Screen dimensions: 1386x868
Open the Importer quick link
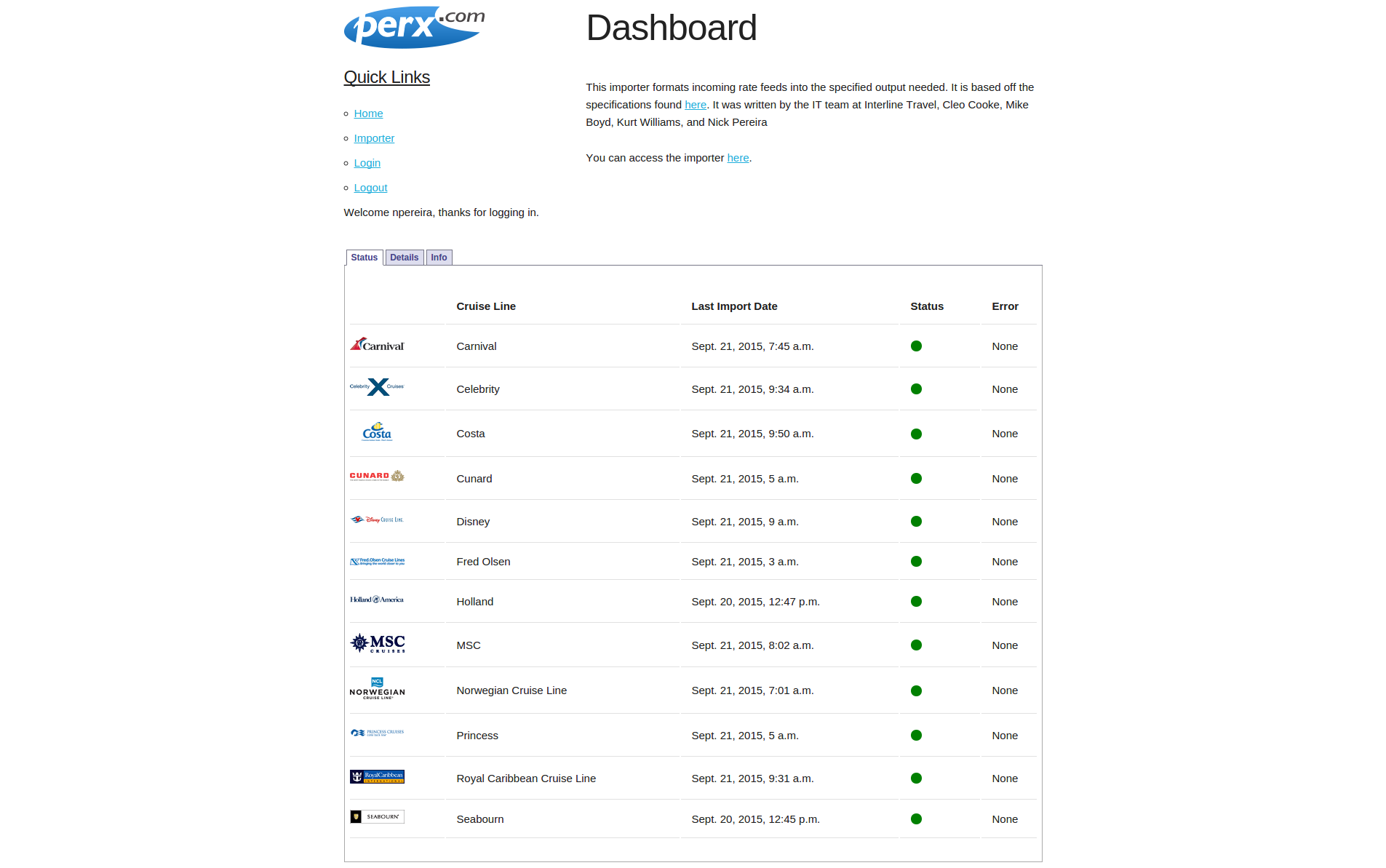point(374,138)
